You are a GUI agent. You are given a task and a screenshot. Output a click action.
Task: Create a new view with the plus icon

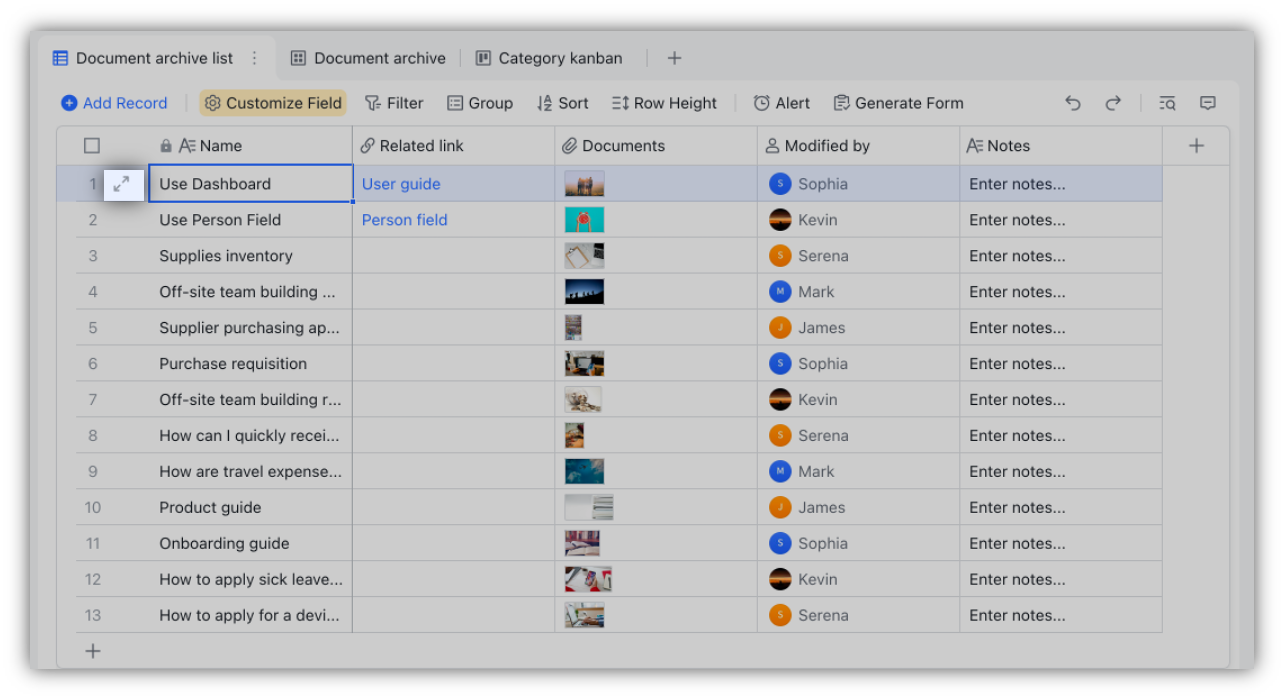tap(674, 58)
